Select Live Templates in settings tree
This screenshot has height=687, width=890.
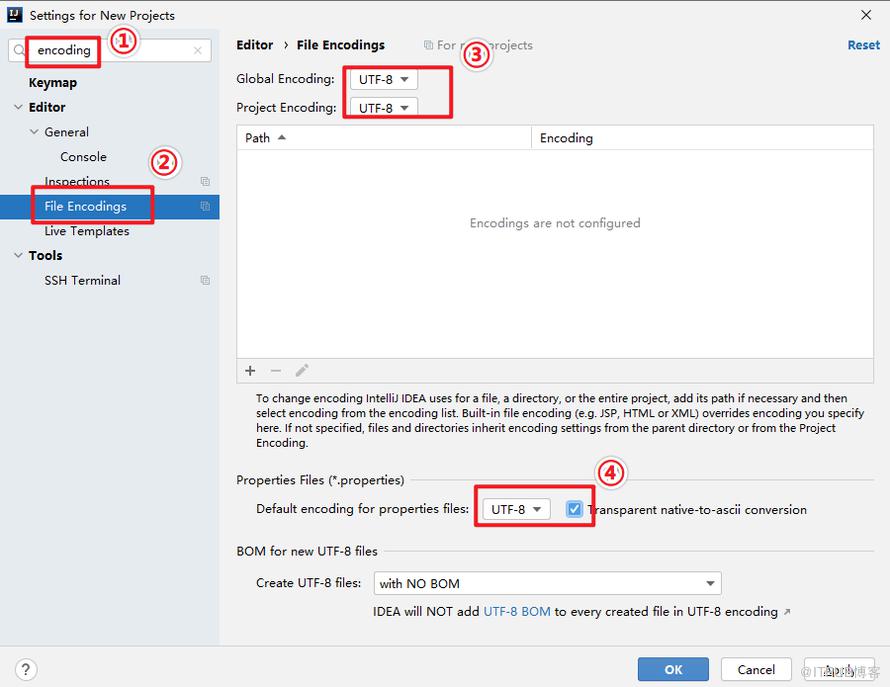pos(87,231)
